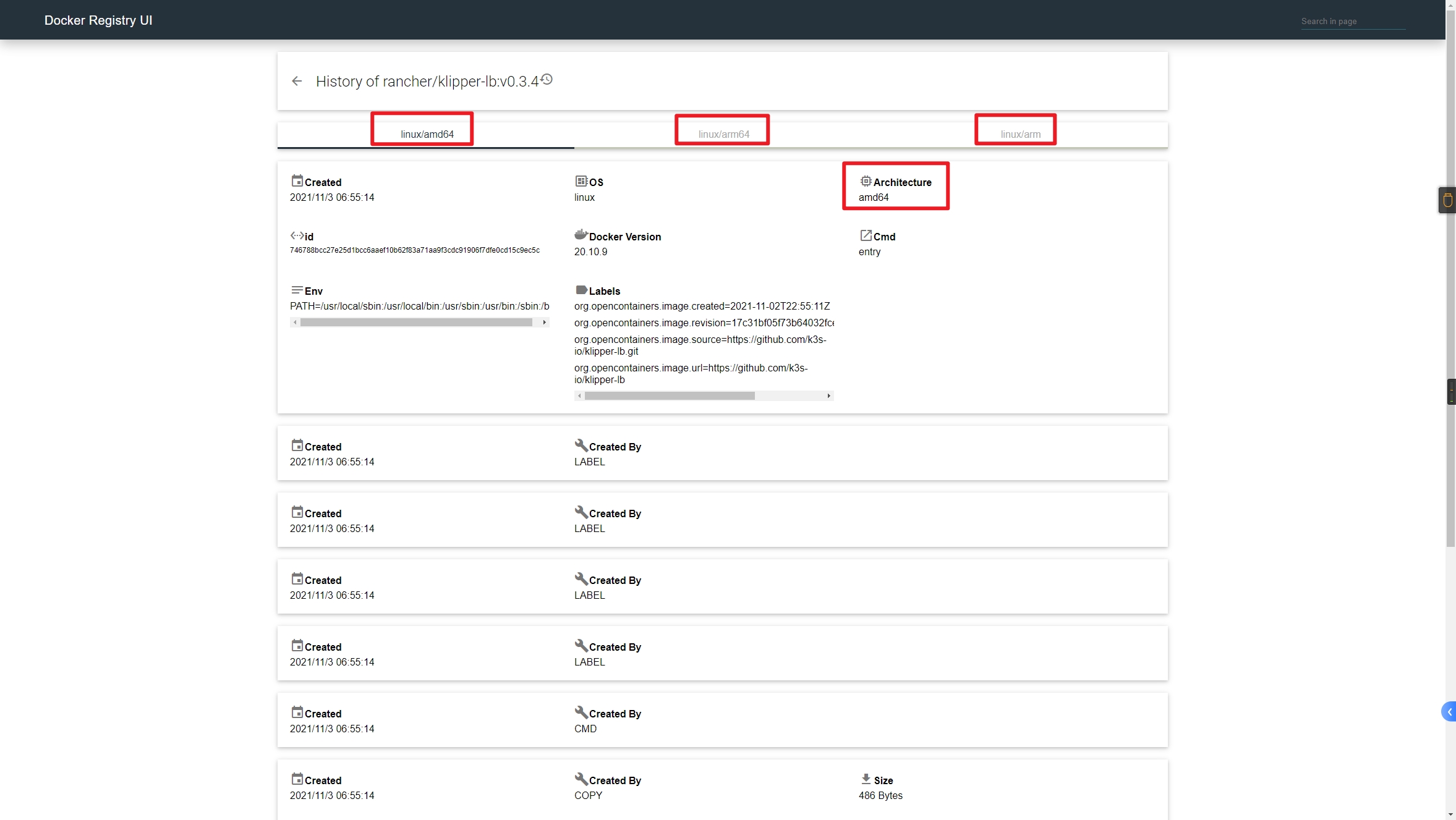Image resolution: width=1456 pixels, height=820 pixels.
Task: Click the Env icon next to PATH
Action: pyautogui.click(x=296, y=290)
